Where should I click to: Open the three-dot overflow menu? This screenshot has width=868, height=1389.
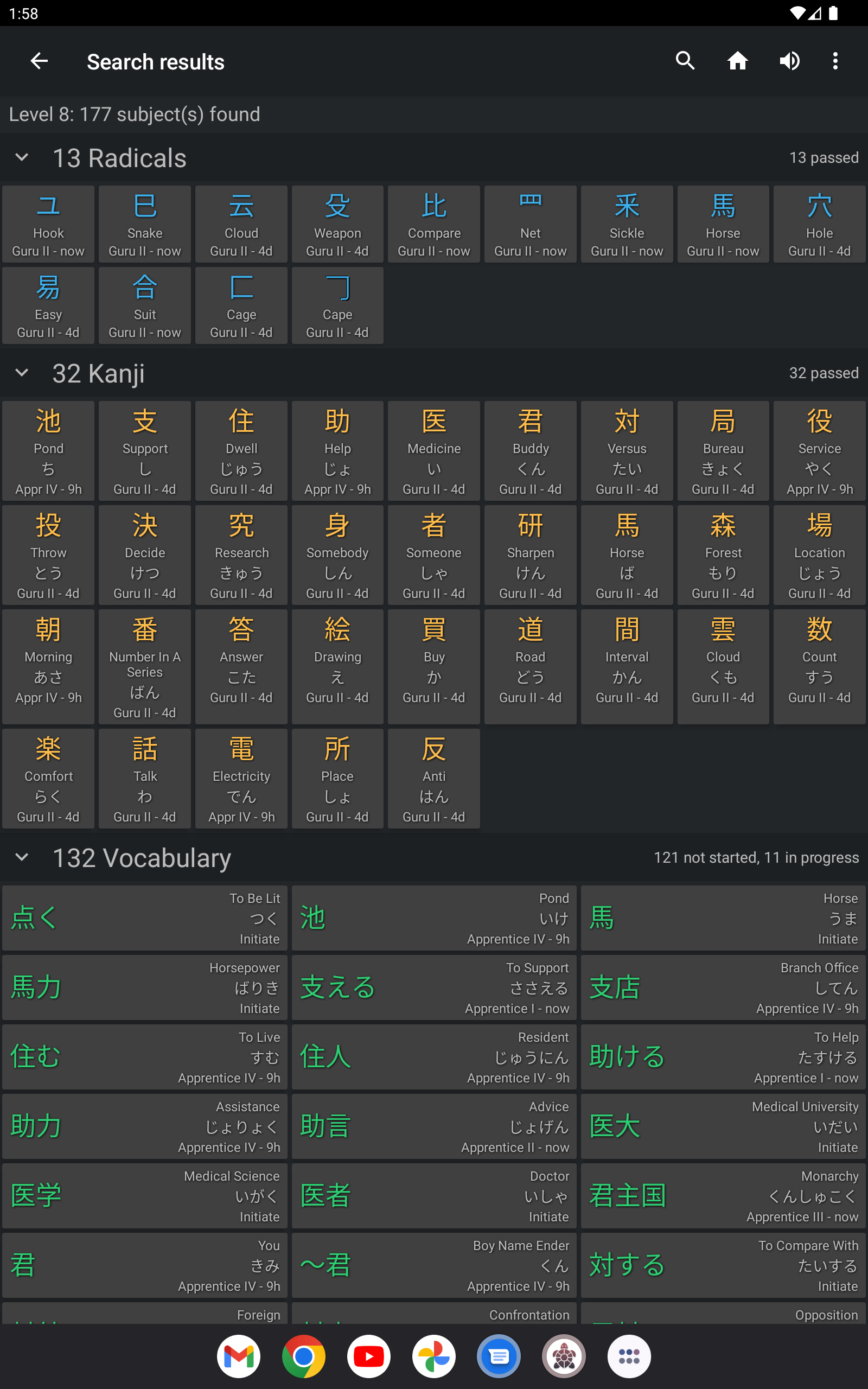click(x=835, y=61)
